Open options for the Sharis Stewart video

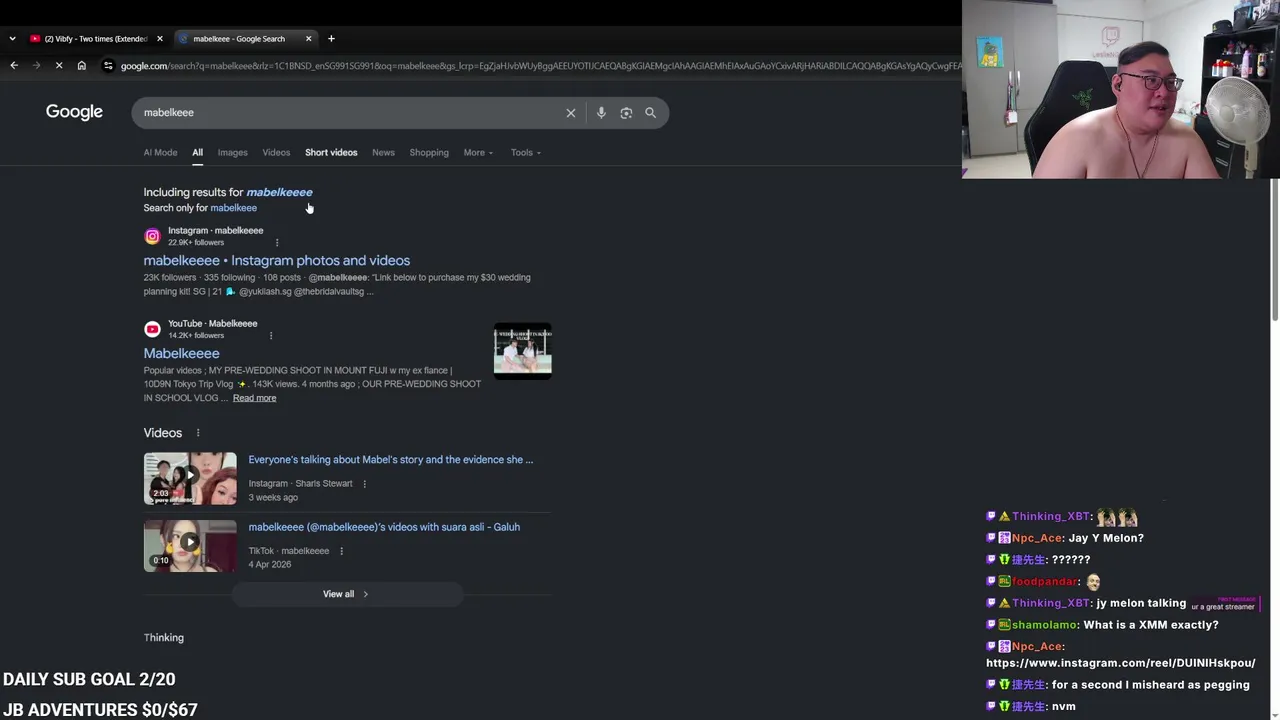point(364,484)
